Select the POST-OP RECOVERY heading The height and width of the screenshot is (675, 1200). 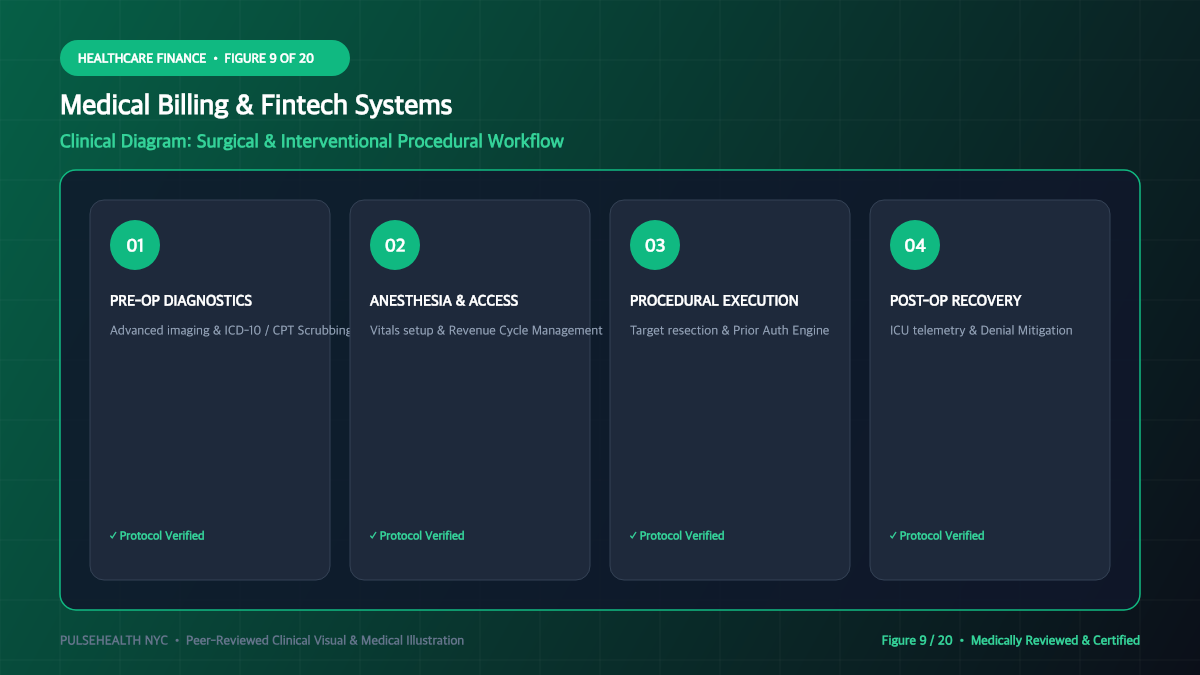956,300
